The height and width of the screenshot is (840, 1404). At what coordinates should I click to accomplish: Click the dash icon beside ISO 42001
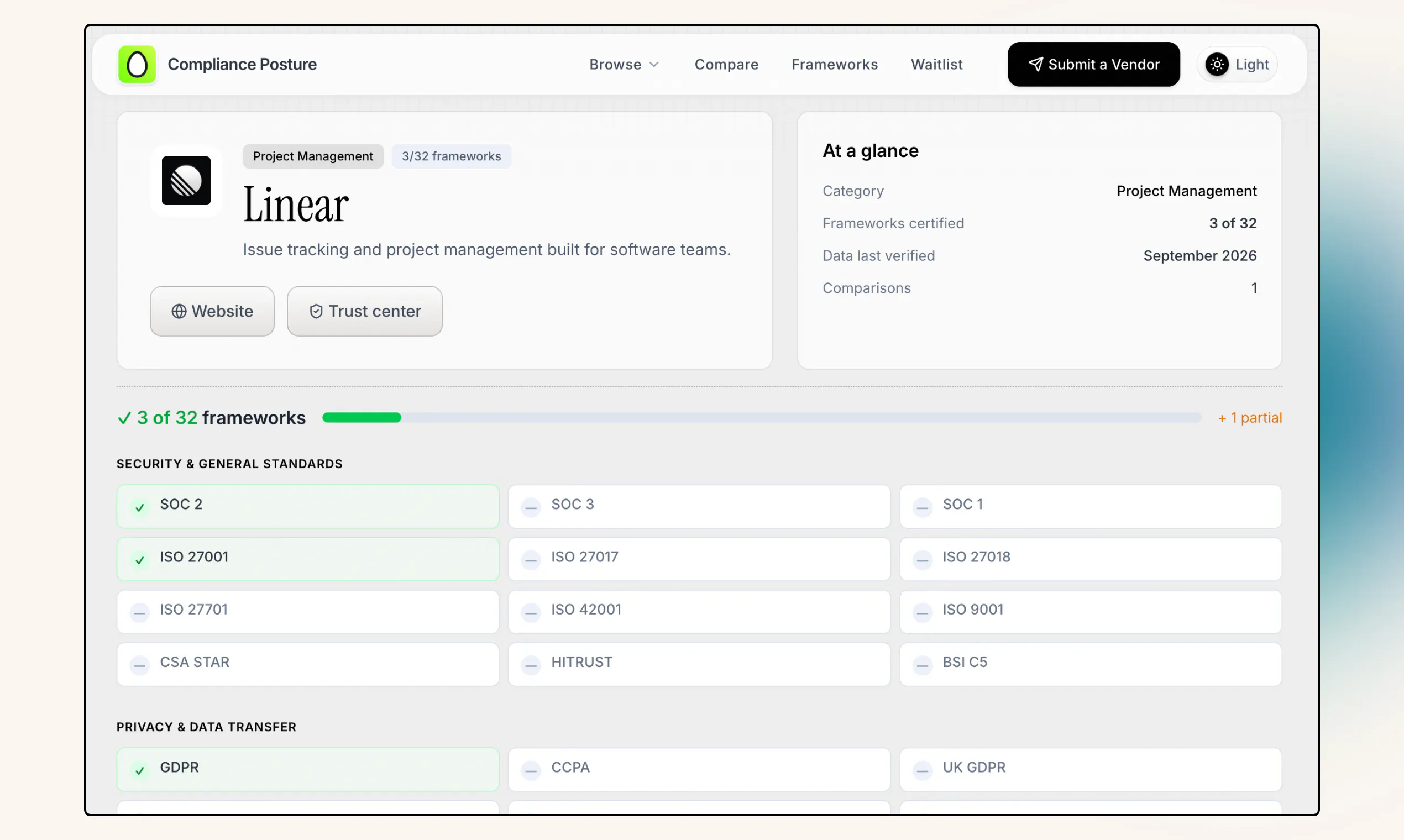[531, 612]
